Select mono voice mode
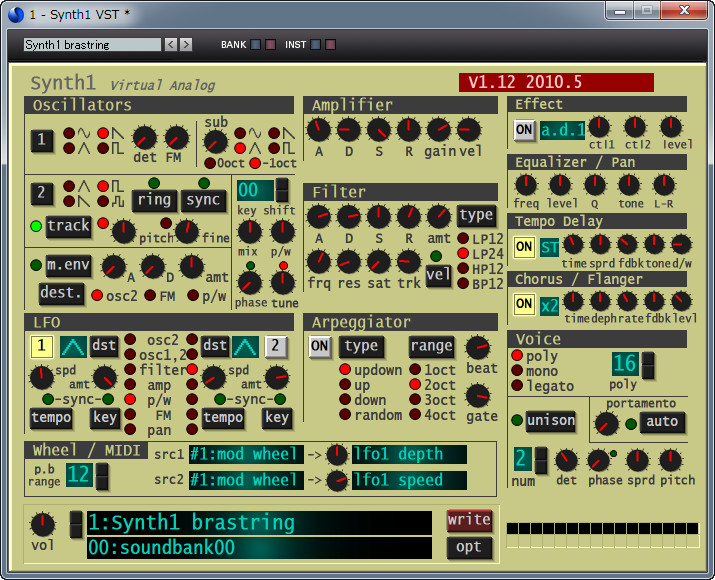This screenshot has height=580, width=715. [x=517, y=370]
